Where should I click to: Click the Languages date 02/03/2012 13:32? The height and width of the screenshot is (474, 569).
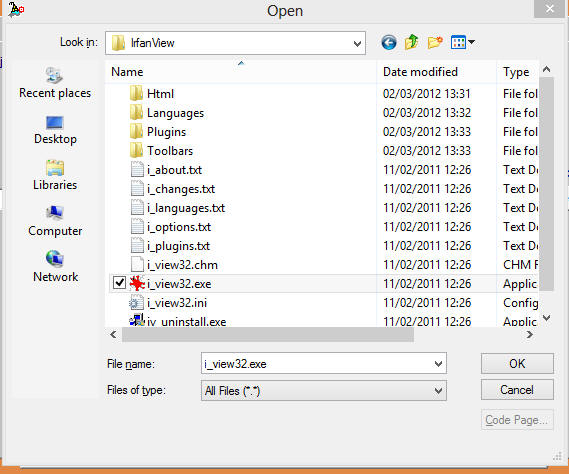(x=427, y=113)
